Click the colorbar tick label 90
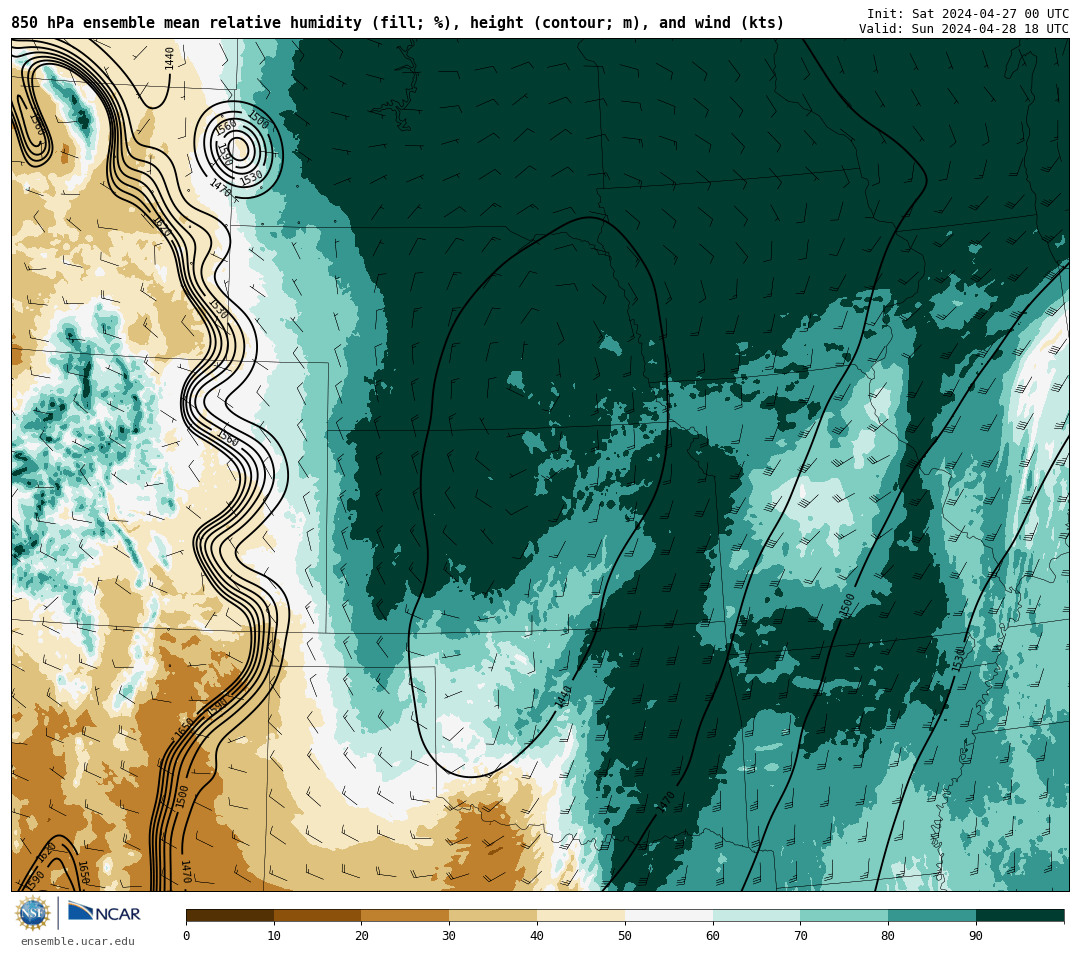 (976, 935)
